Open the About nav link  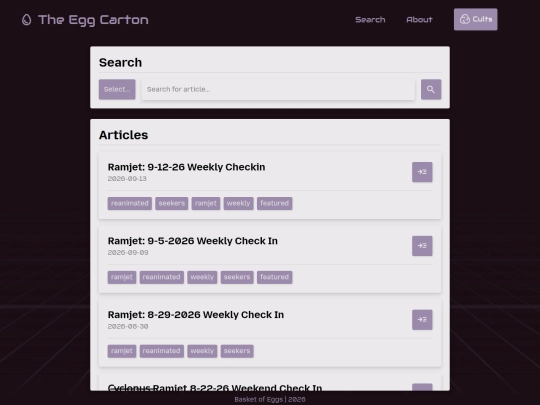(x=419, y=20)
